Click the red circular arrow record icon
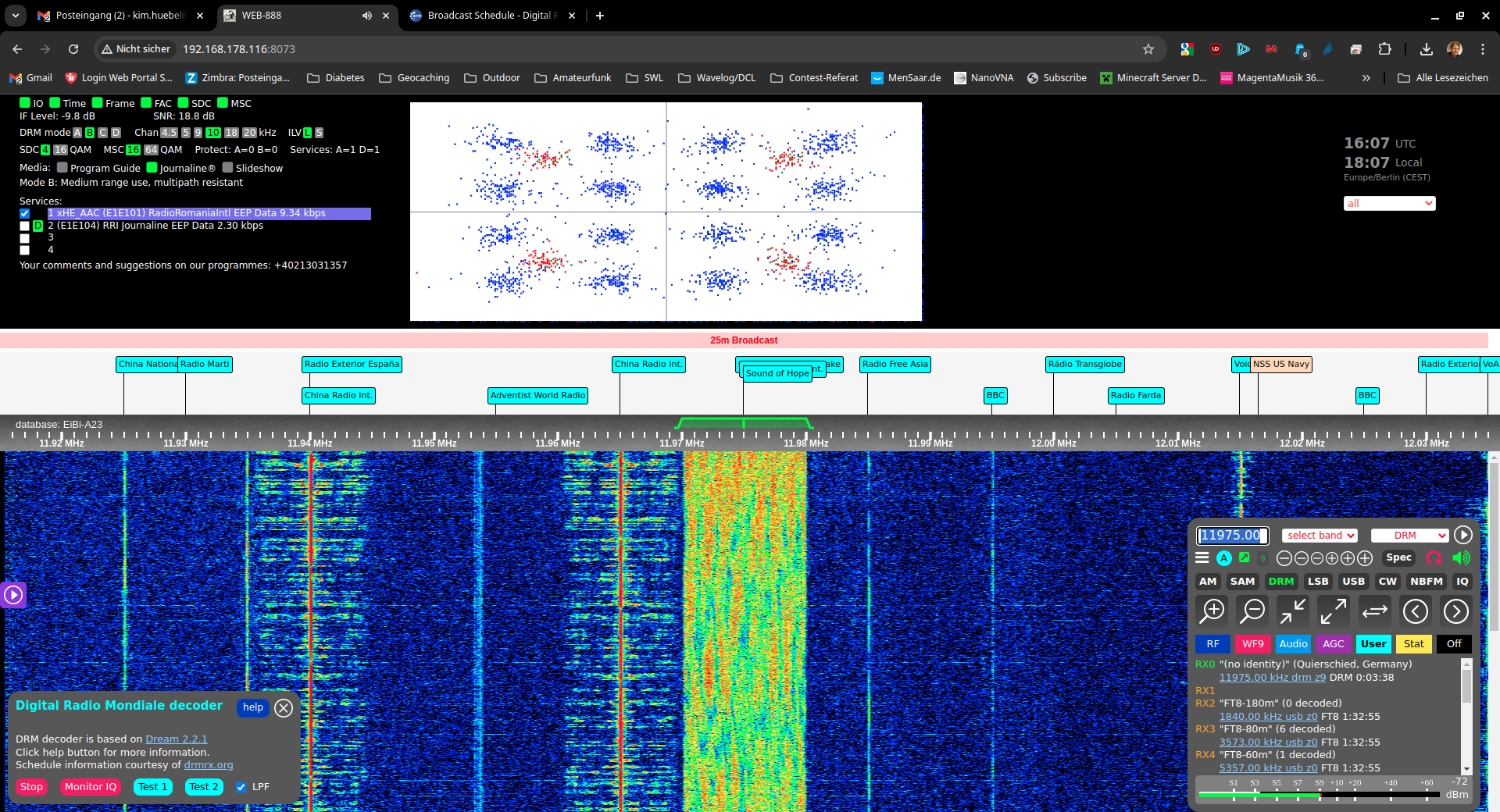 (1434, 558)
